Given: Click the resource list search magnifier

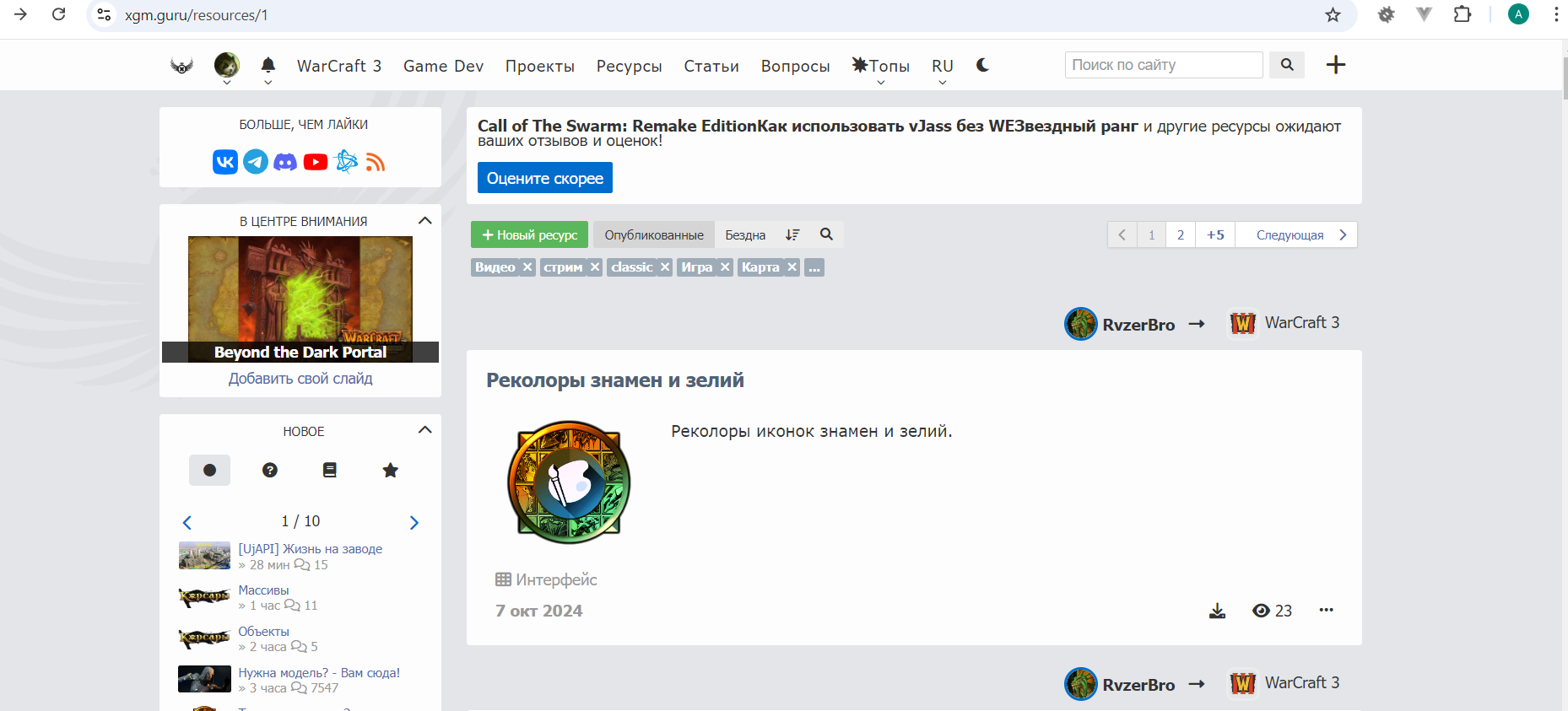Looking at the screenshot, I should (826, 234).
